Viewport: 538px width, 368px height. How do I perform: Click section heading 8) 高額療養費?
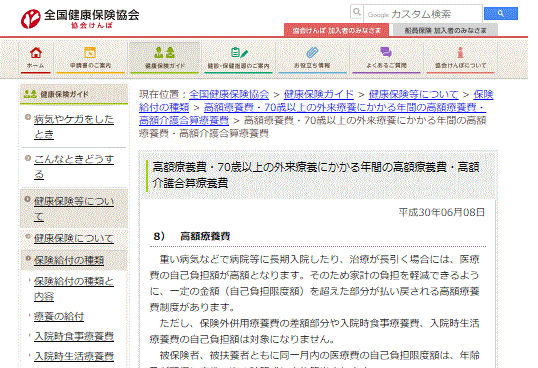[191, 236]
